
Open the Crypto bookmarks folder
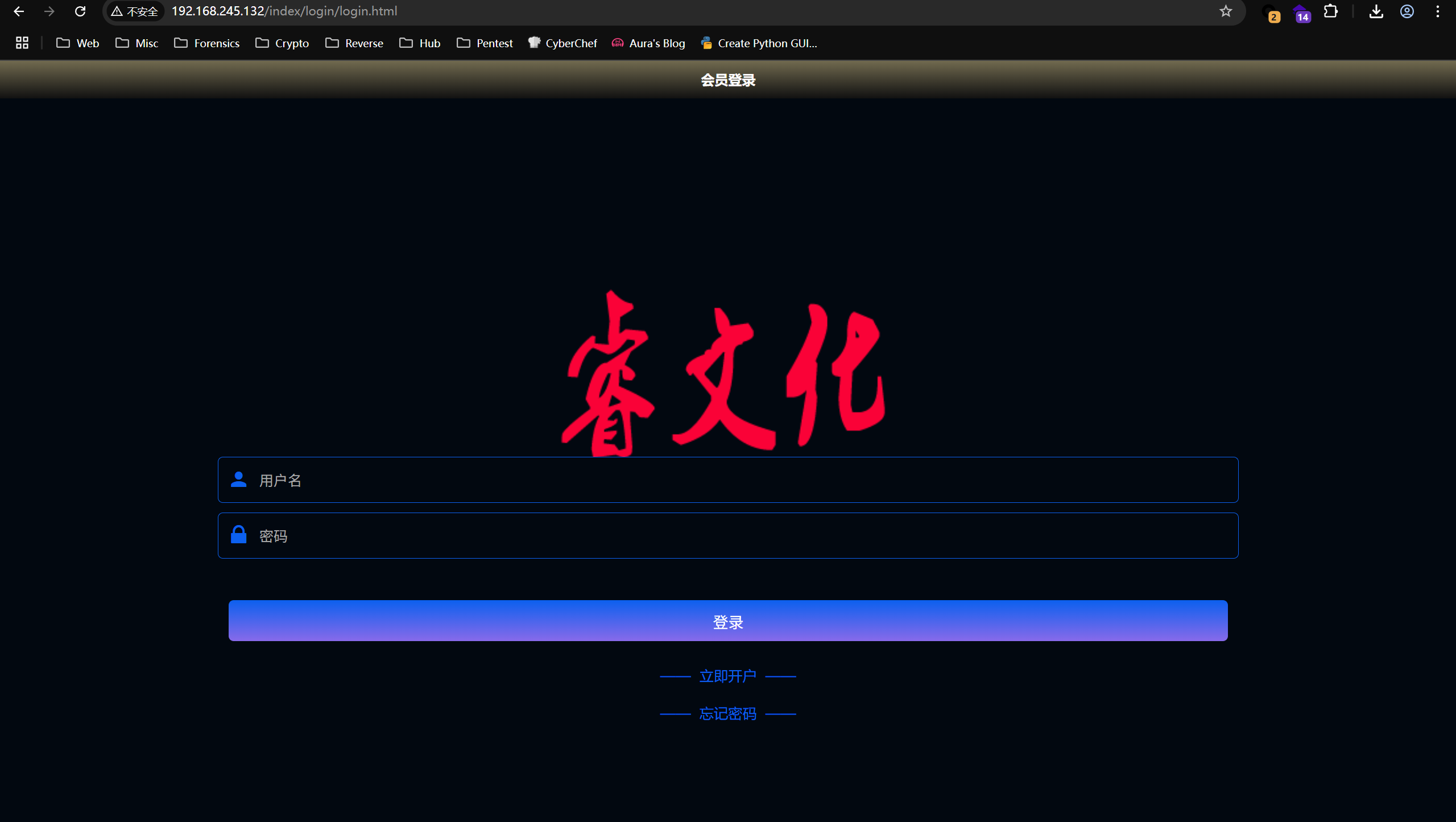pos(282,43)
